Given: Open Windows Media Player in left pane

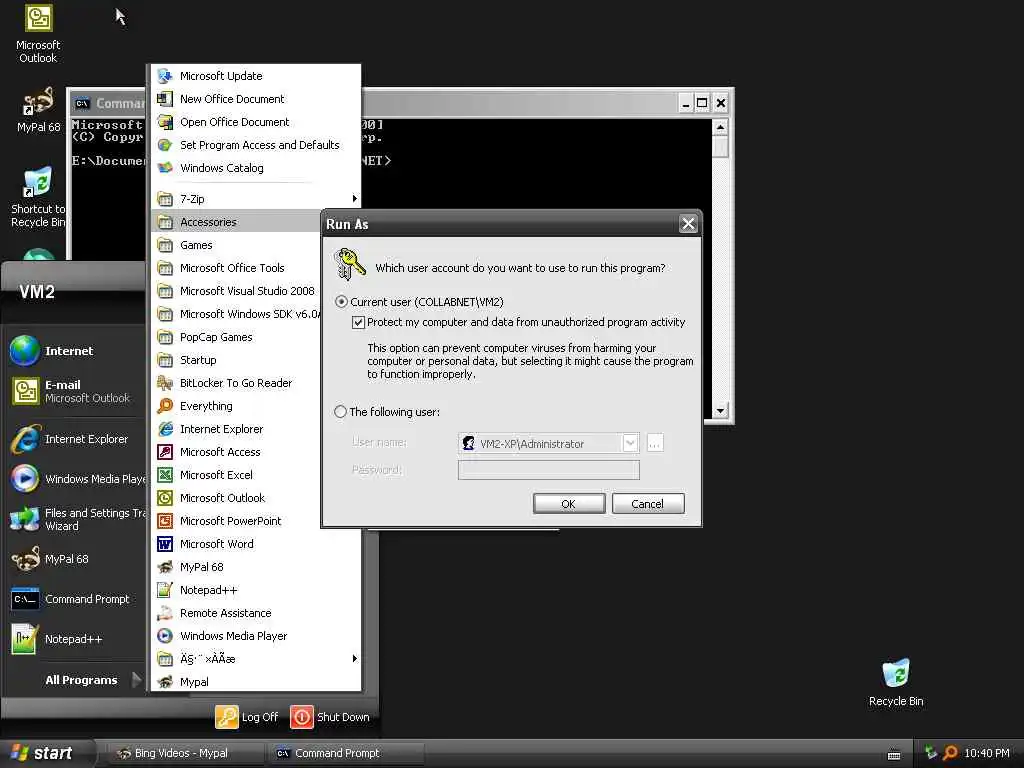Looking at the screenshot, I should coord(76,479).
